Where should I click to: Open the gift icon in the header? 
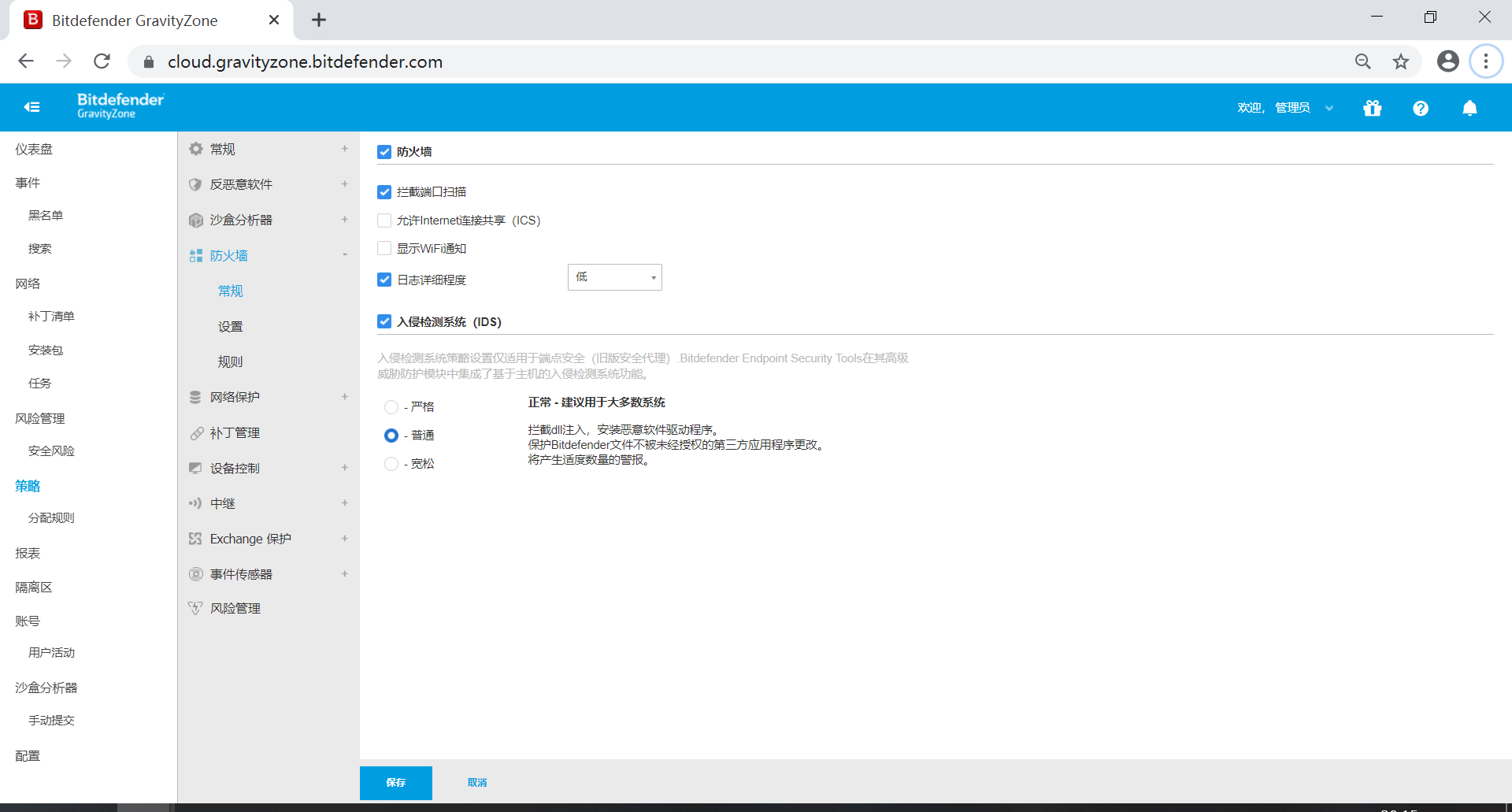1373,108
